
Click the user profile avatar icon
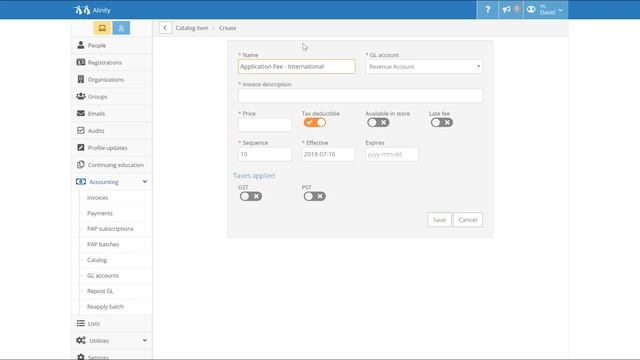point(531,9)
